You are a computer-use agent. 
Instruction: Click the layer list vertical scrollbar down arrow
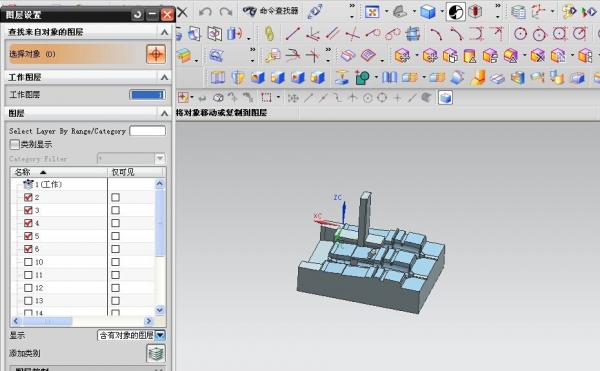click(160, 310)
